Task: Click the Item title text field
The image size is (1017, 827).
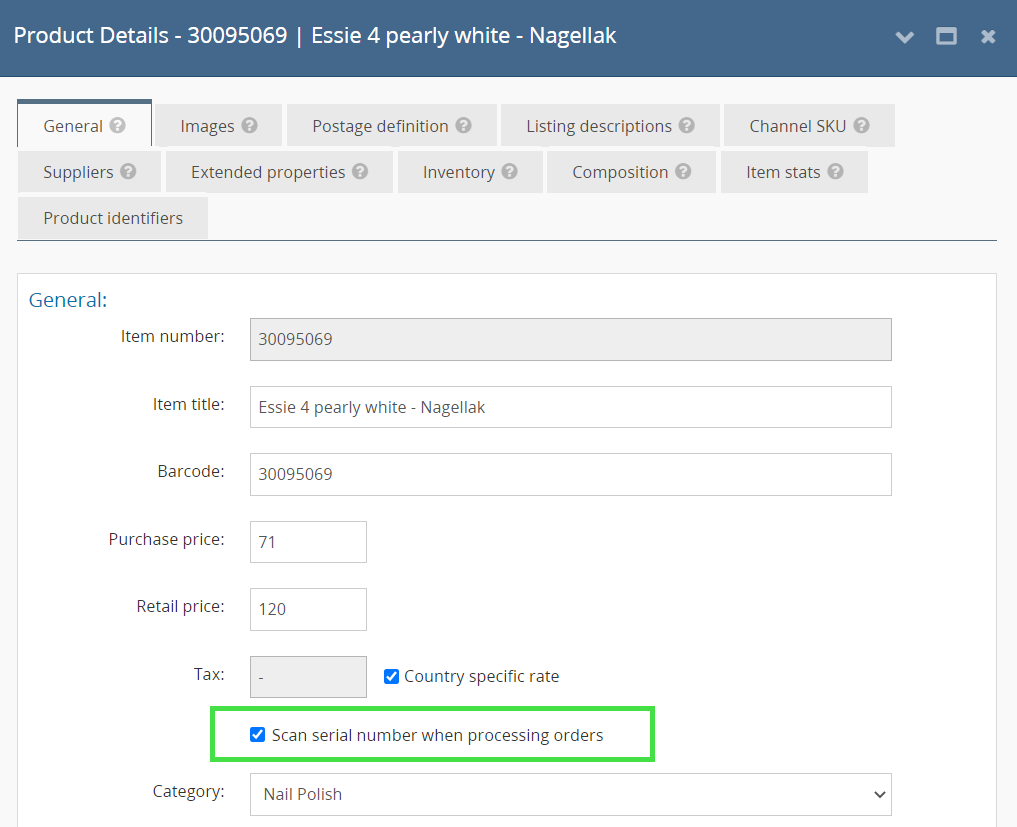Action: point(570,407)
